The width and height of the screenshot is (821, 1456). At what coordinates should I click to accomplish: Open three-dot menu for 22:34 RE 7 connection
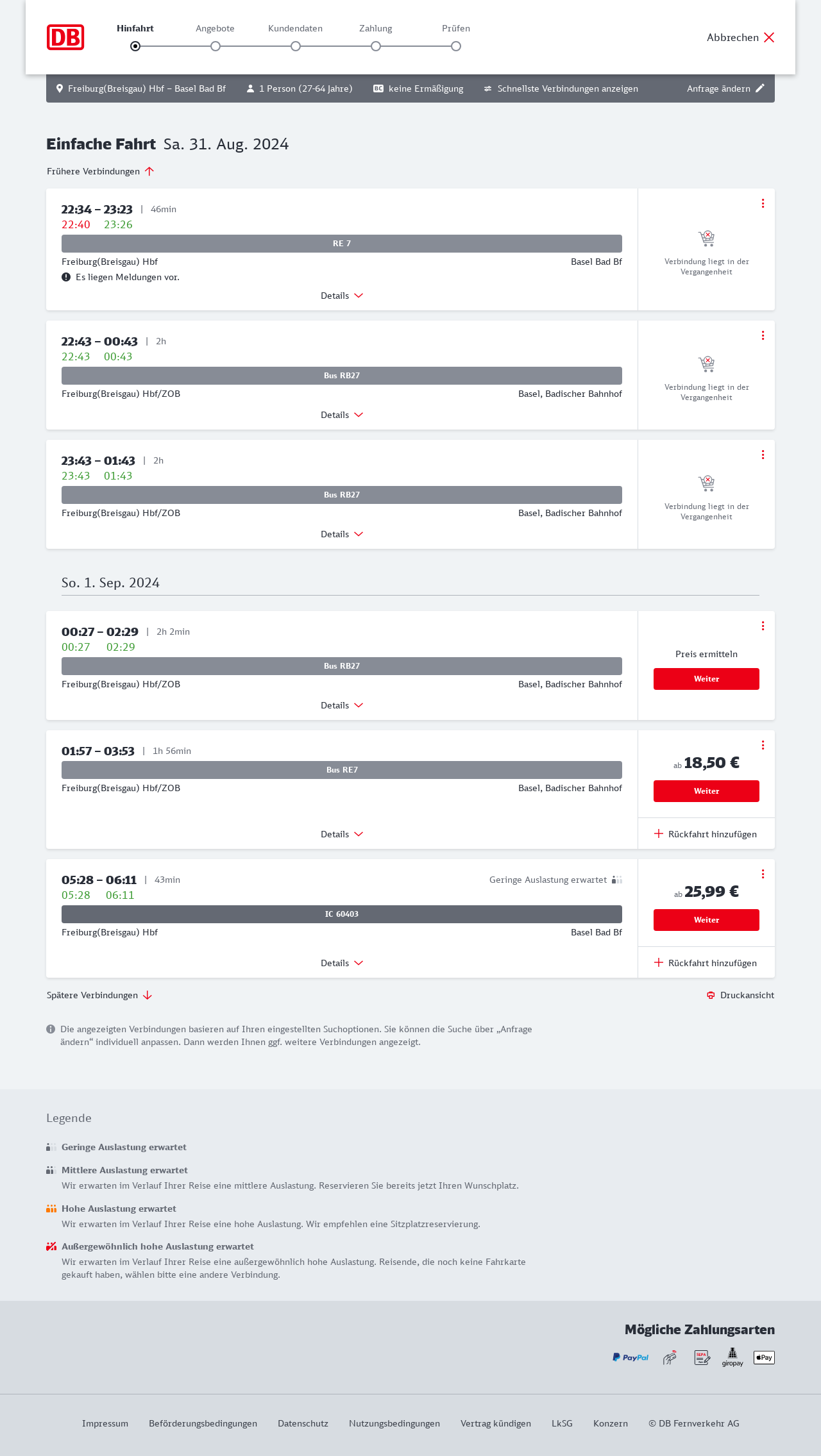coord(763,203)
